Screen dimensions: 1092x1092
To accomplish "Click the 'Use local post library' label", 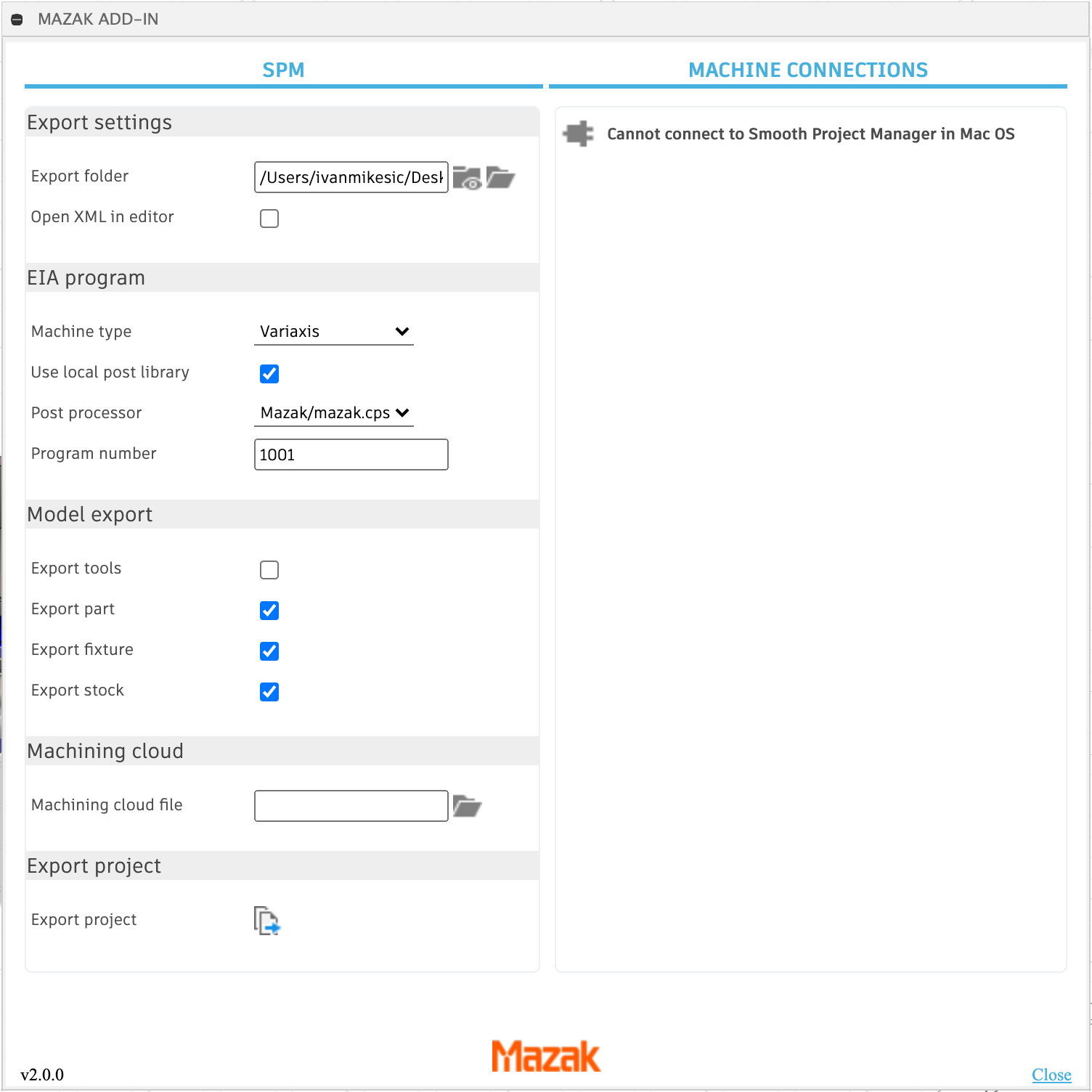I will [110, 372].
